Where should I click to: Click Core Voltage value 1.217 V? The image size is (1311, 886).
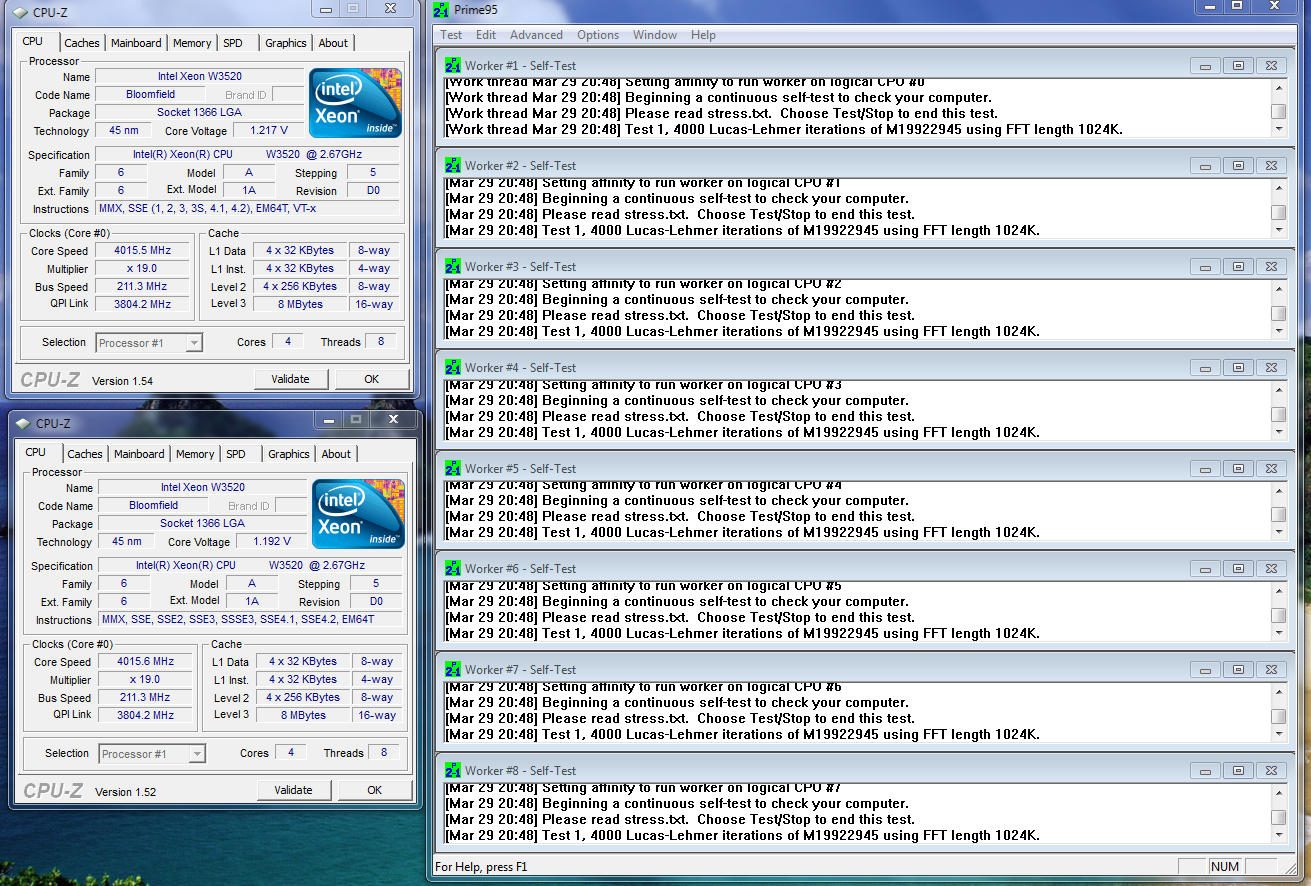point(269,131)
